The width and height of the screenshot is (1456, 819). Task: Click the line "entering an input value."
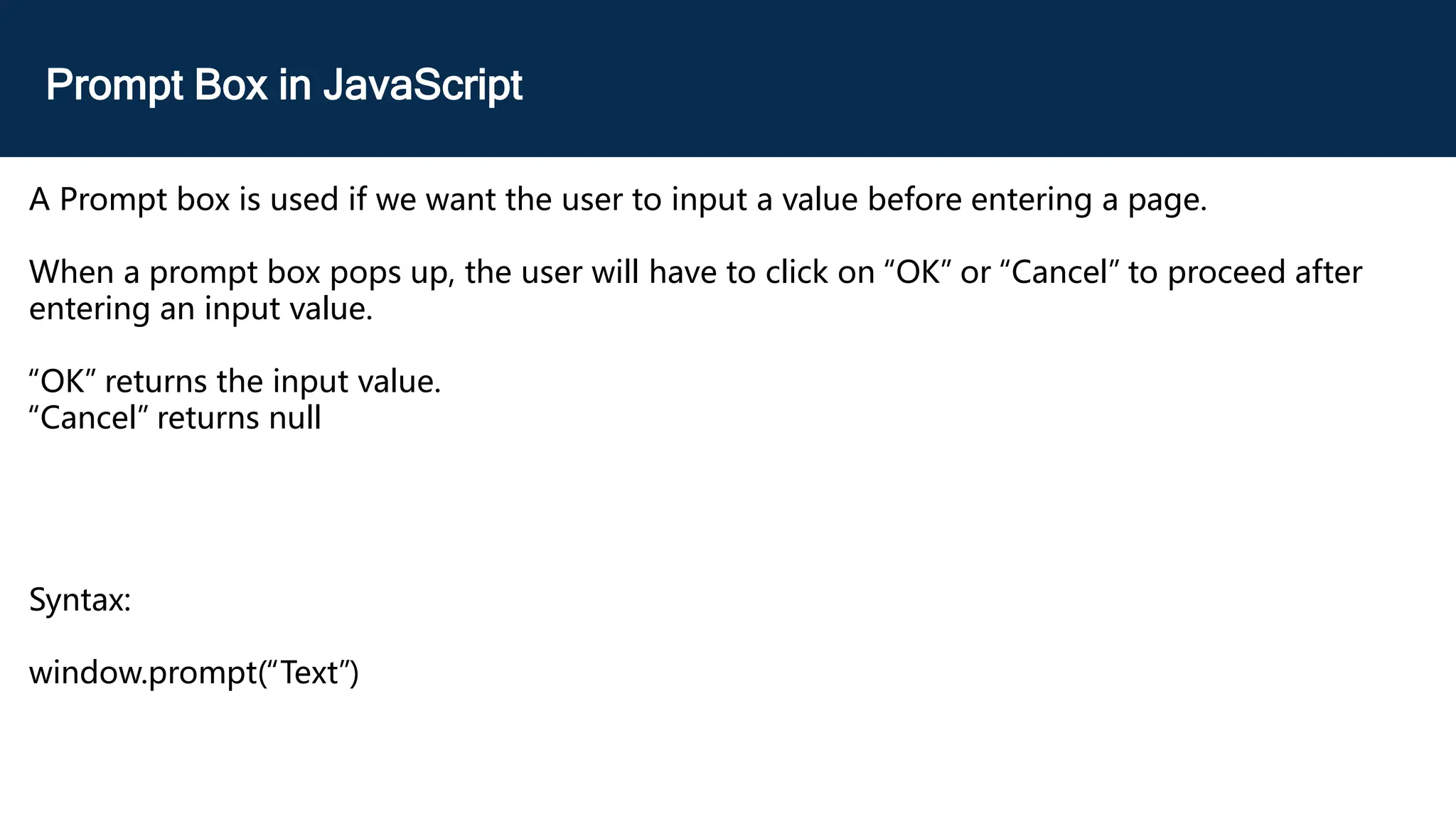(200, 309)
